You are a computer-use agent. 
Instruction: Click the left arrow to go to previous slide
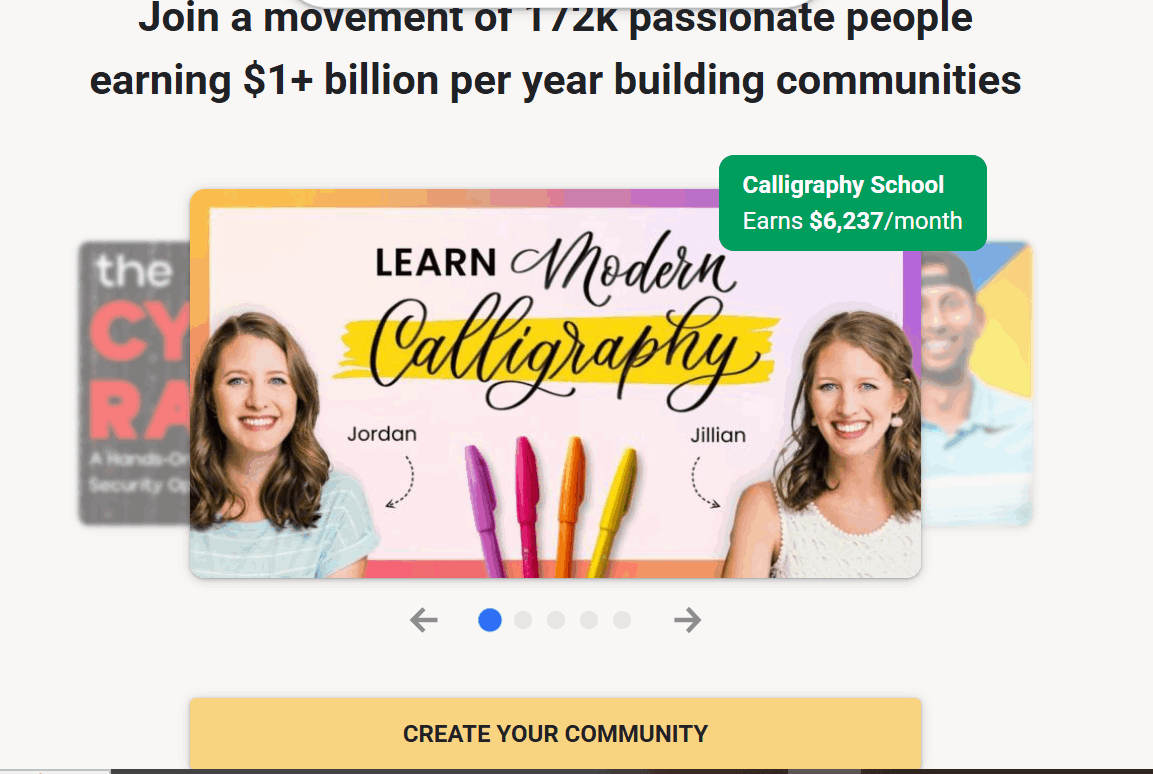point(424,620)
